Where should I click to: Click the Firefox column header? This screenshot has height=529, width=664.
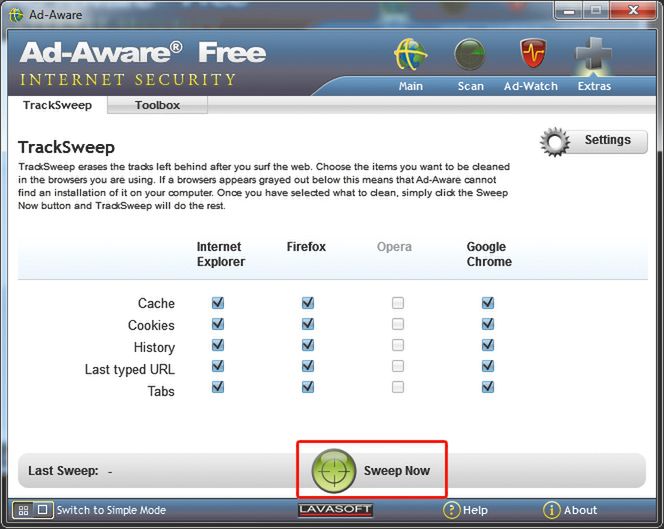[306, 246]
